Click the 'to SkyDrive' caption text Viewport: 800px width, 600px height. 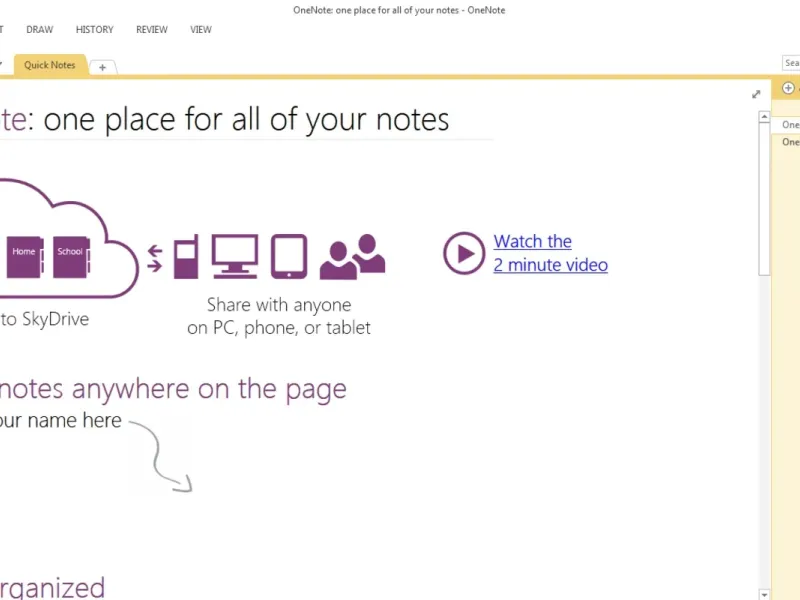coord(44,319)
